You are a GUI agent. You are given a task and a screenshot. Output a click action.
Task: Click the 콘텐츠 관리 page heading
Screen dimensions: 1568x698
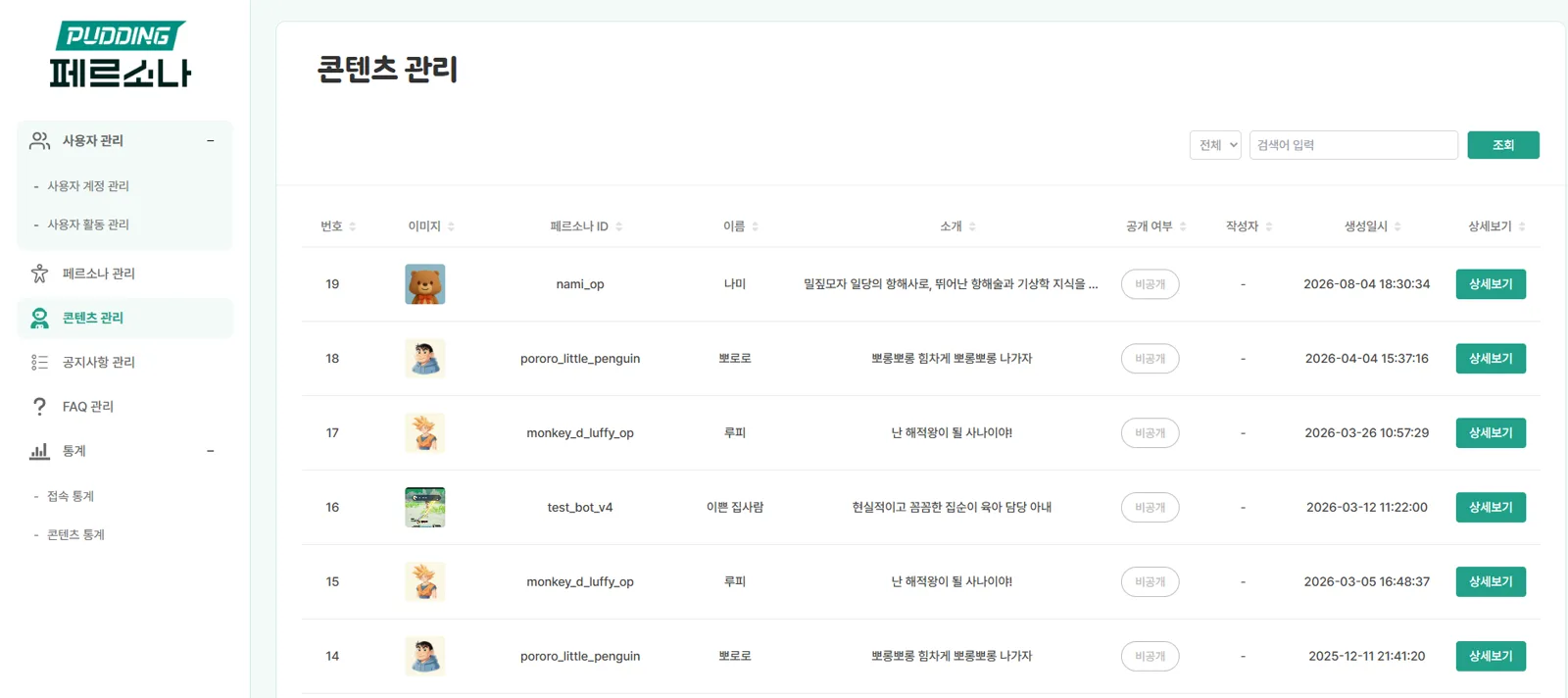387,70
